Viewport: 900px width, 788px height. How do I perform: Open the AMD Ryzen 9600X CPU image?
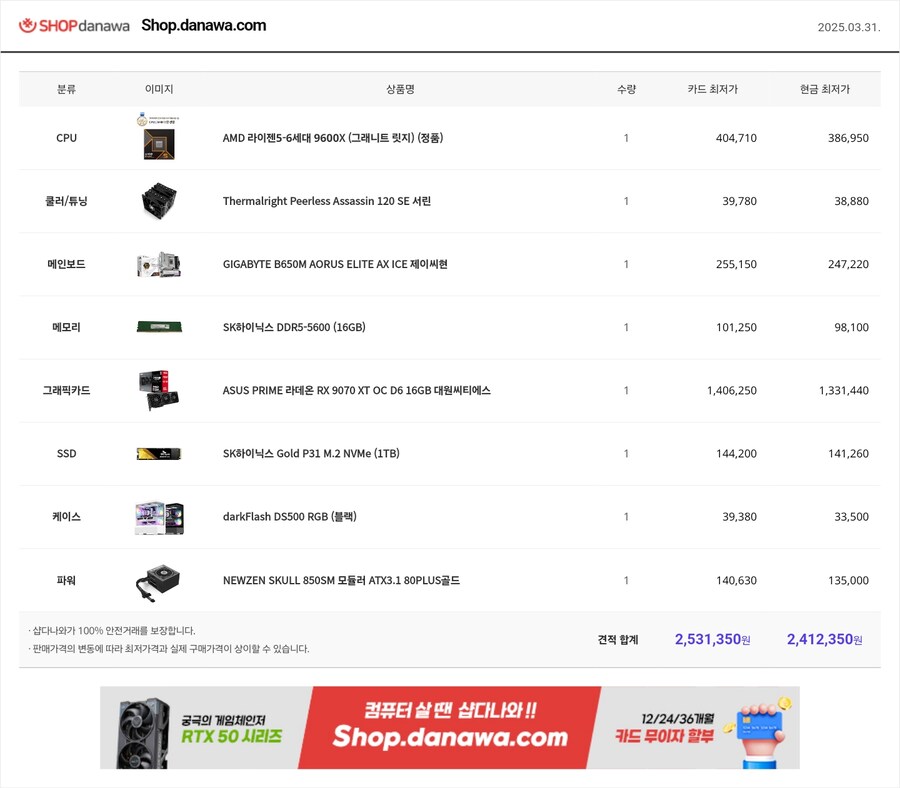[x=159, y=137]
